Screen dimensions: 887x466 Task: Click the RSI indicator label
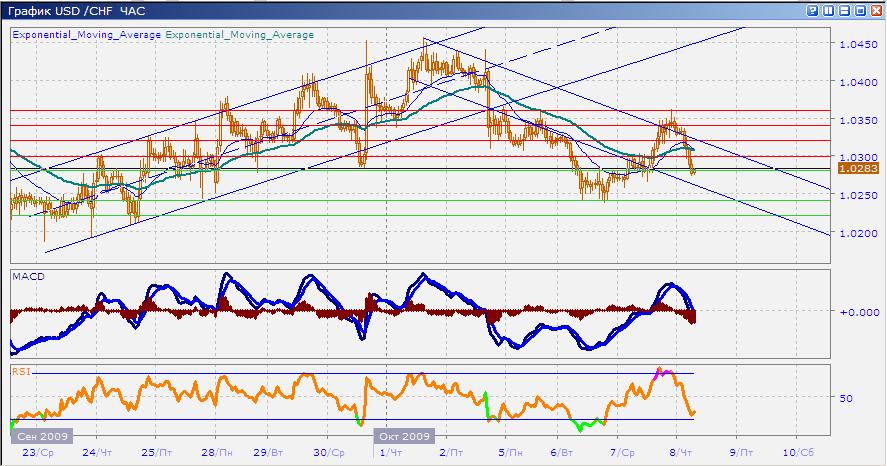click(20, 371)
